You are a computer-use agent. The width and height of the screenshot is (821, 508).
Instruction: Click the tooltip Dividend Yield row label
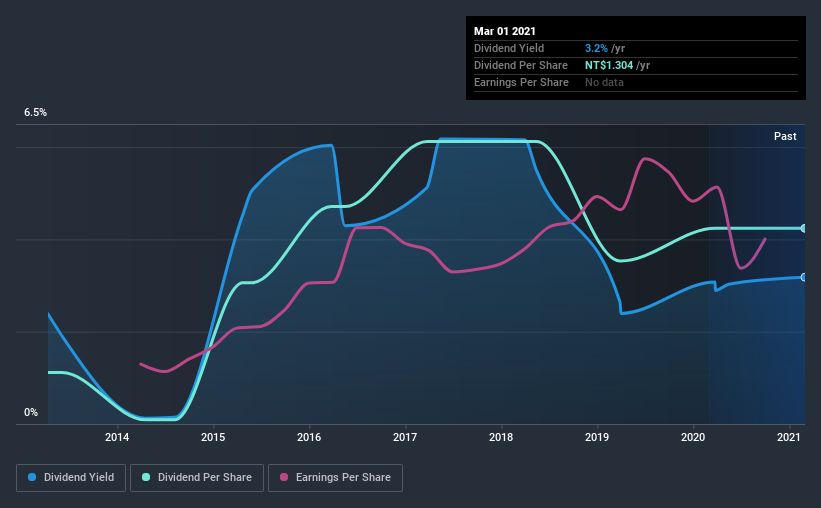click(509, 48)
